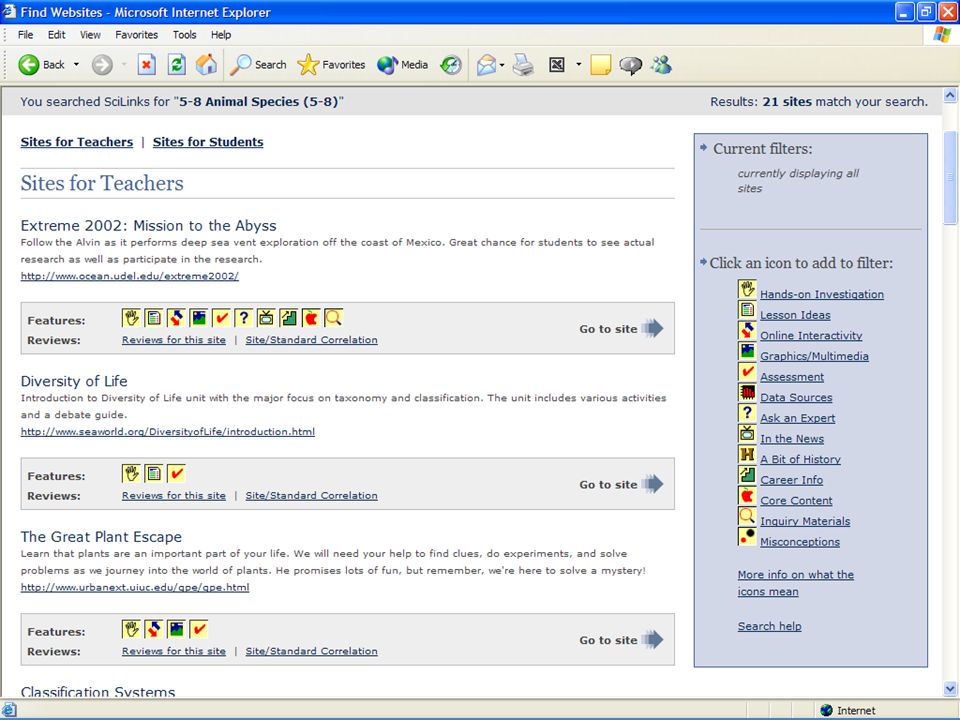Jump to Sites for Teachers link

coord(77,142)
